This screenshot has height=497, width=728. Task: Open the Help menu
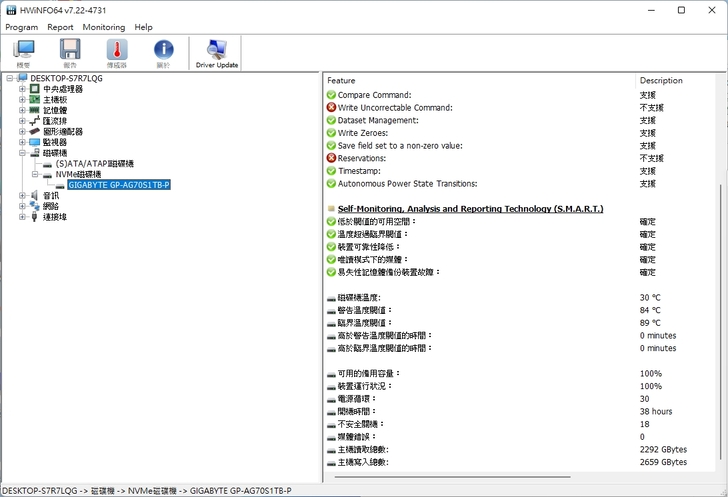143,27
